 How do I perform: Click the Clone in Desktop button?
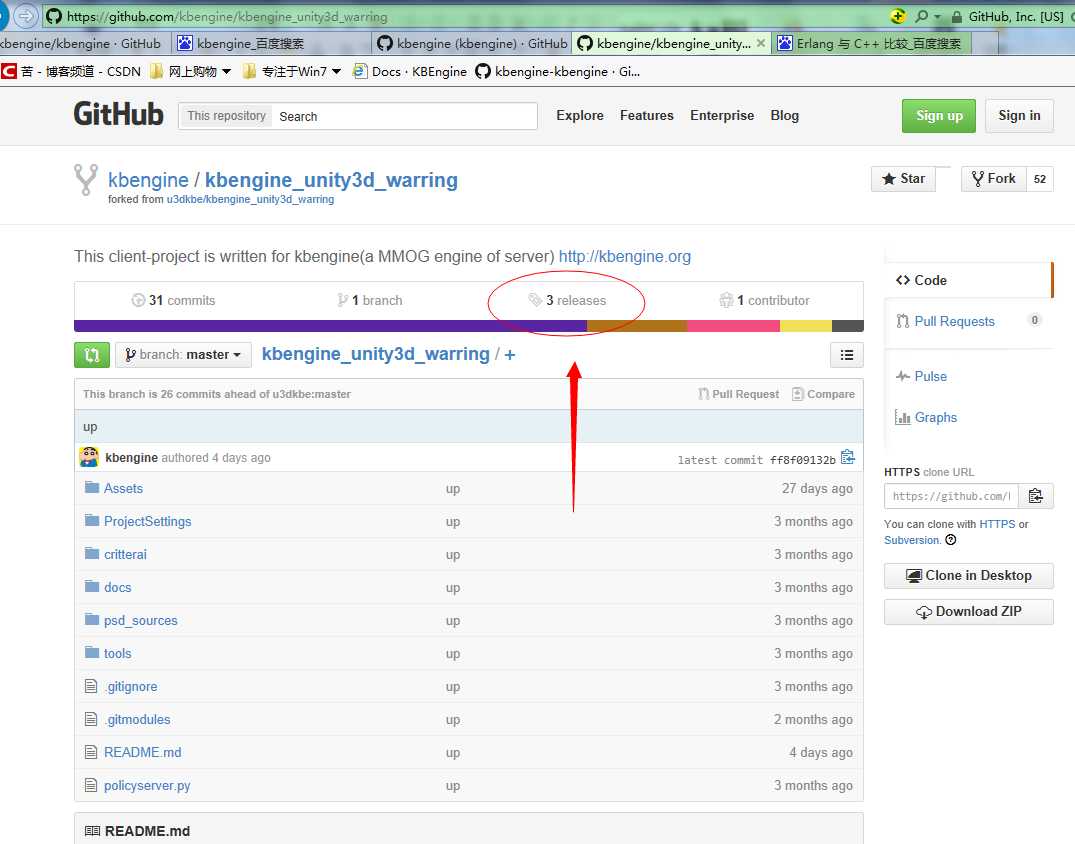click(x=968, y=575)
